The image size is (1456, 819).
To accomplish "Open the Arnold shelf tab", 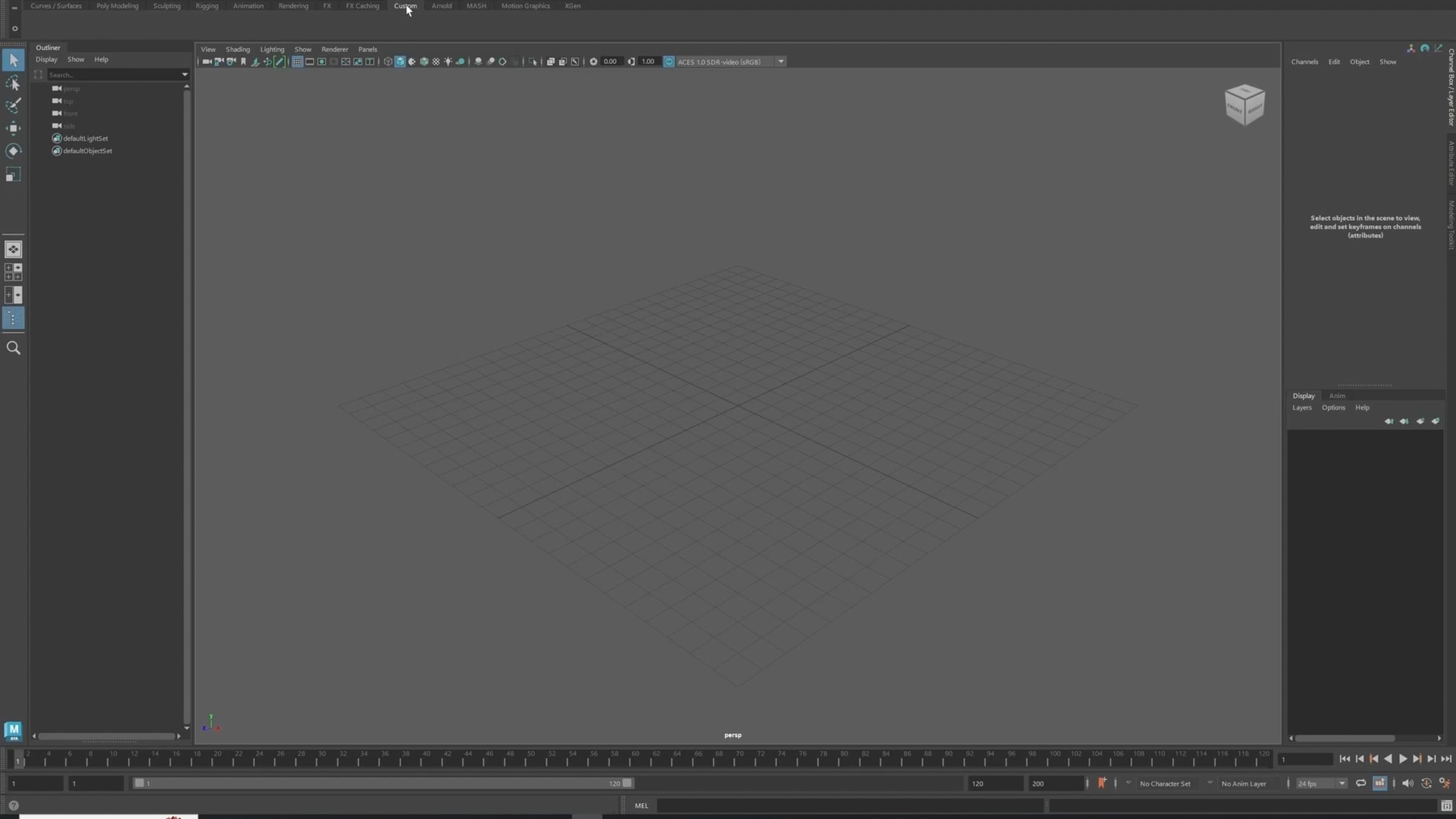I will coord(441,6).
